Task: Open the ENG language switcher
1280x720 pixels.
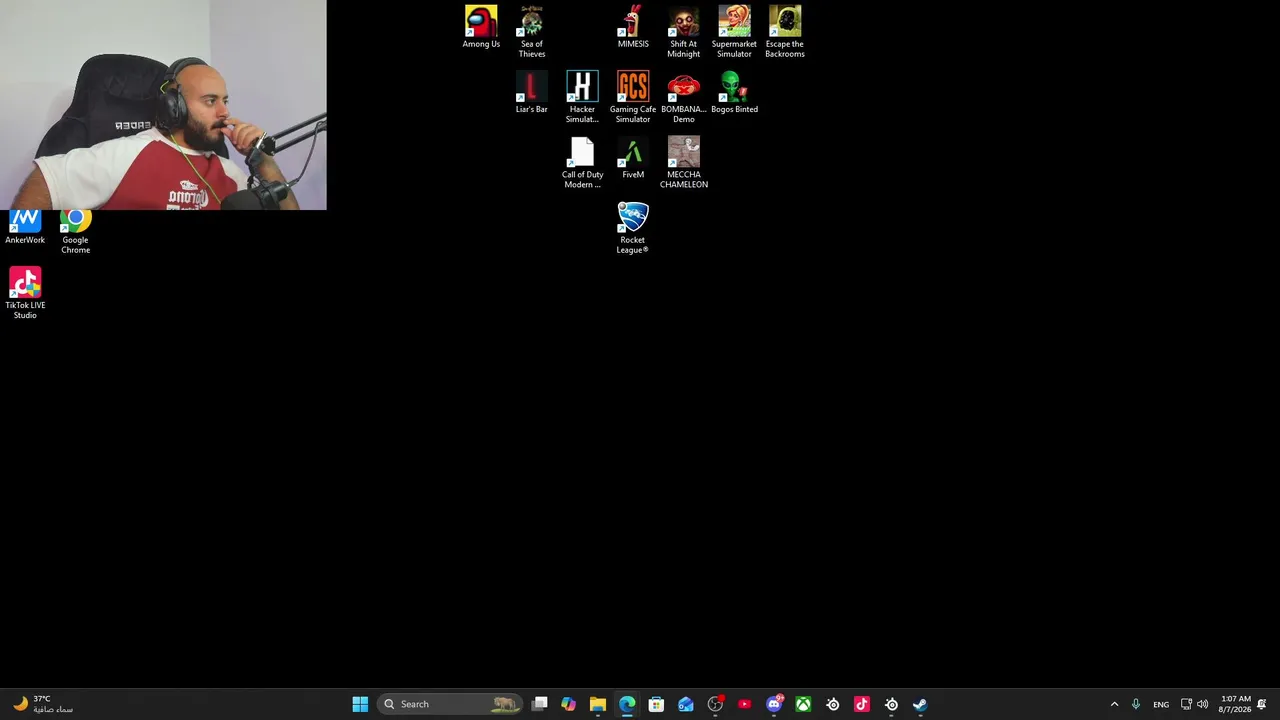Action: 1161,704
